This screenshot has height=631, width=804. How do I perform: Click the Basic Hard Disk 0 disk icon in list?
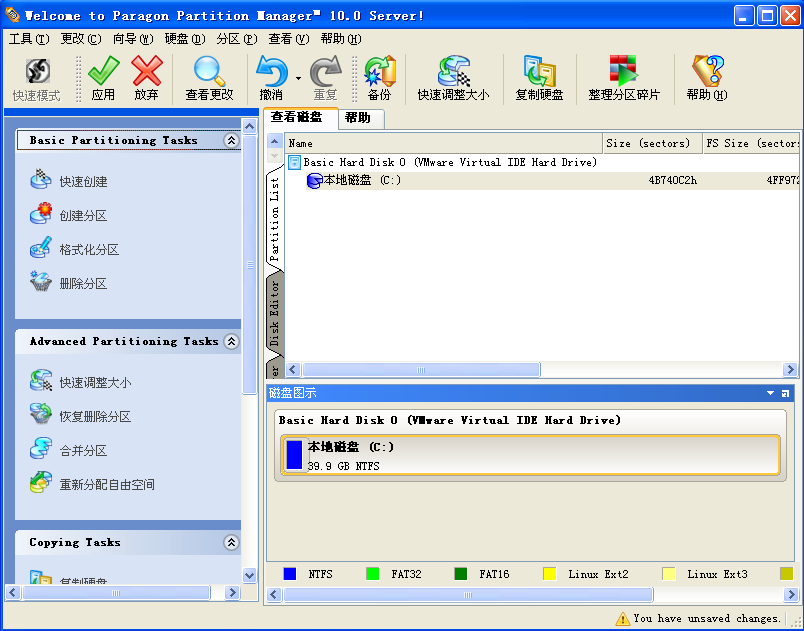coord(294,162)
